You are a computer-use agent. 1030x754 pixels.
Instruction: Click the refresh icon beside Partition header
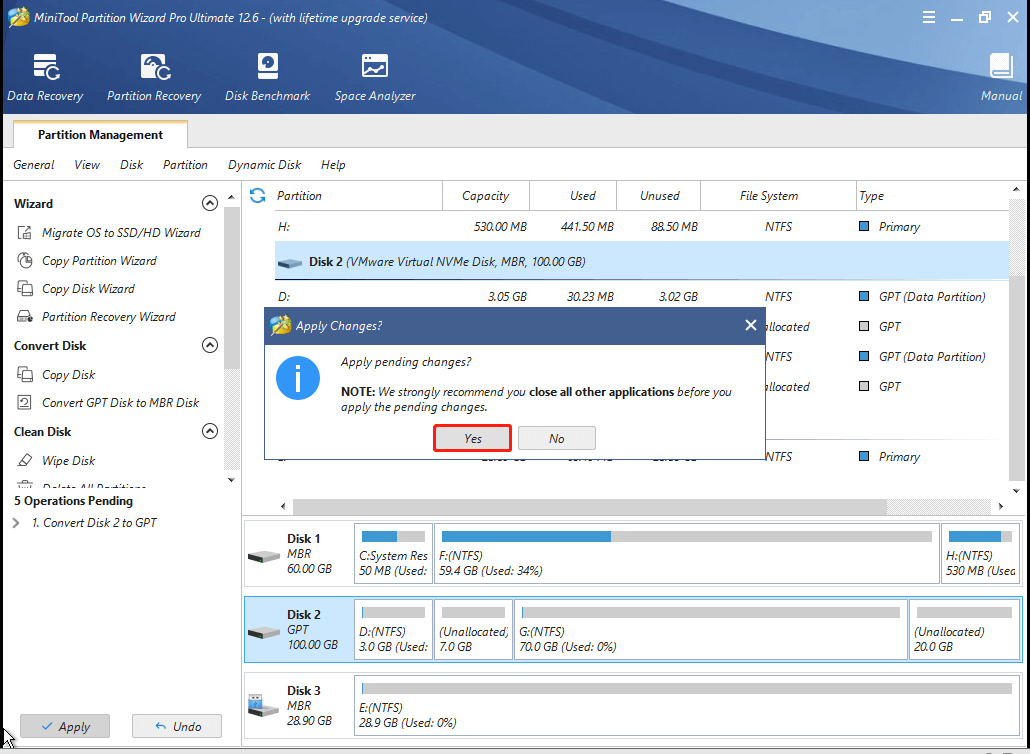click(258, 195)
